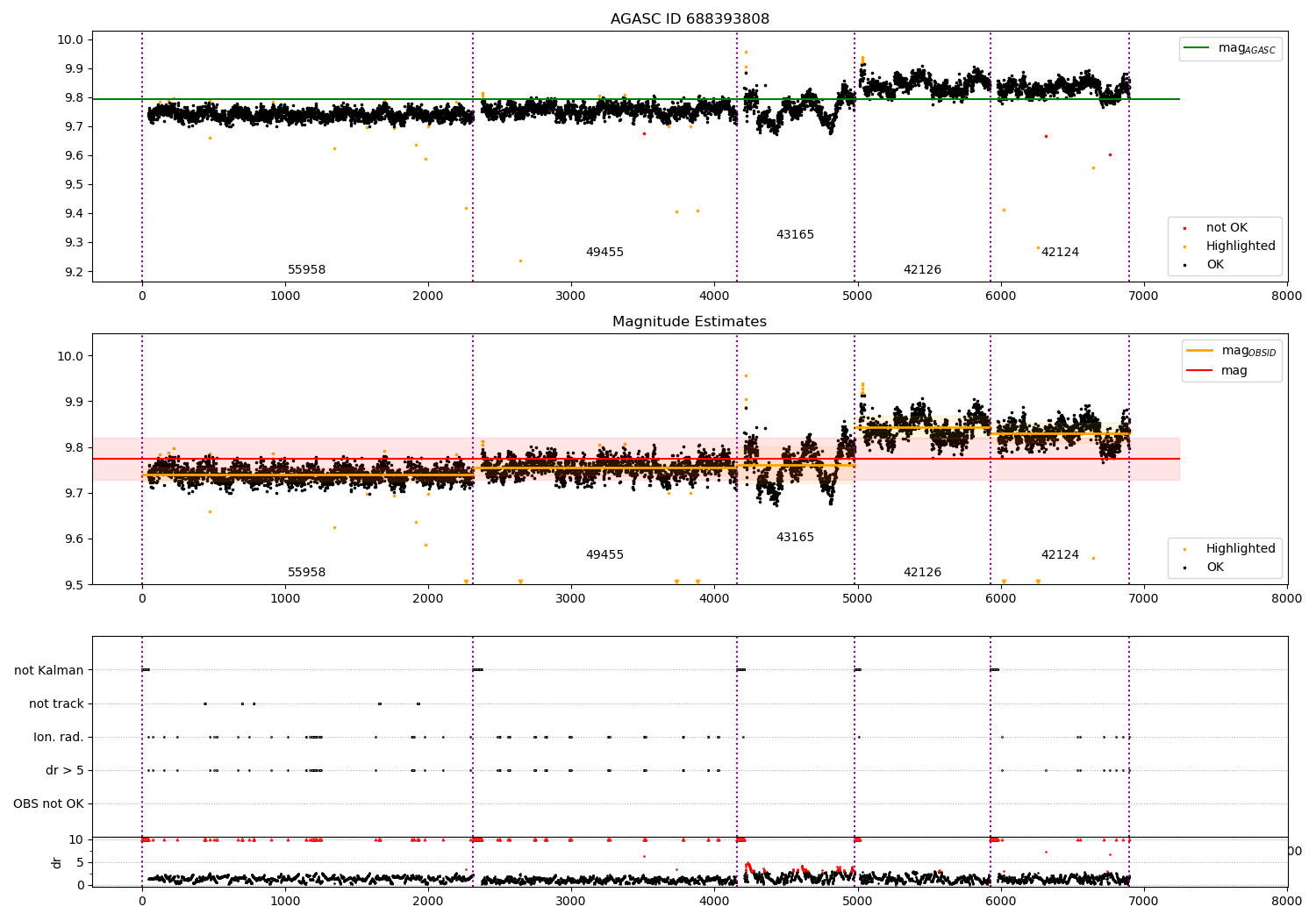Viewport: 1316px width, 921px height.
Task: Click the 3000 x-axis tick under Magnitude Estimates plot
Action: (571, 599)
